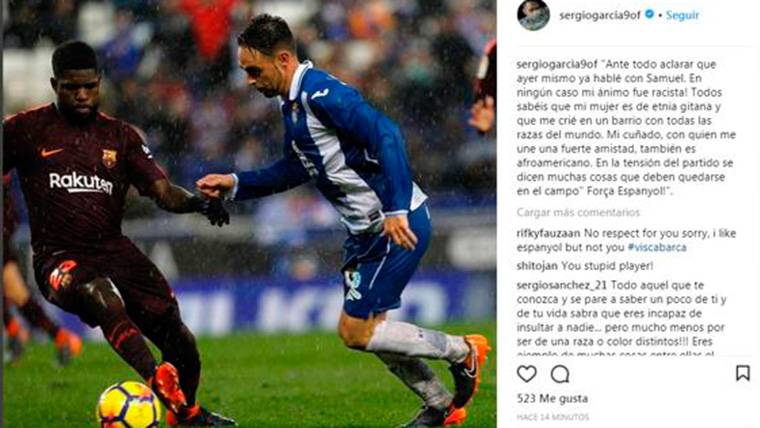Click the Seguir follow button

point(682,15)
